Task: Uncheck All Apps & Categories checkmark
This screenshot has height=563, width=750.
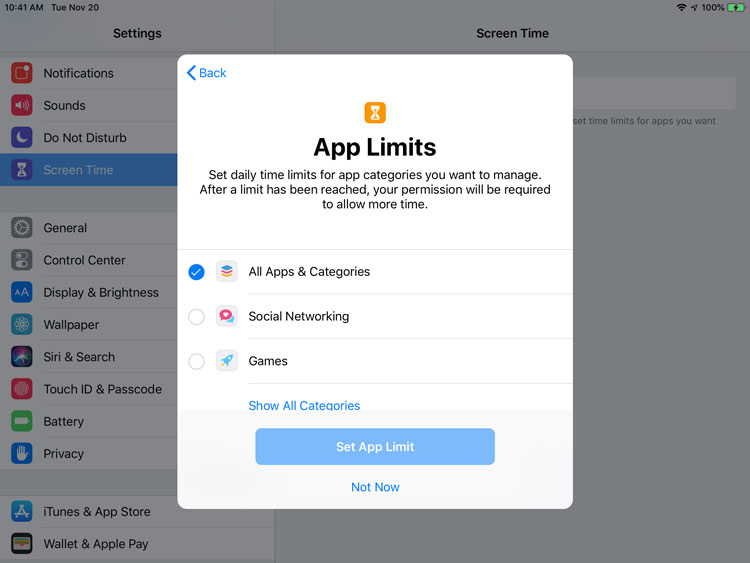Action: coord(196,272)
